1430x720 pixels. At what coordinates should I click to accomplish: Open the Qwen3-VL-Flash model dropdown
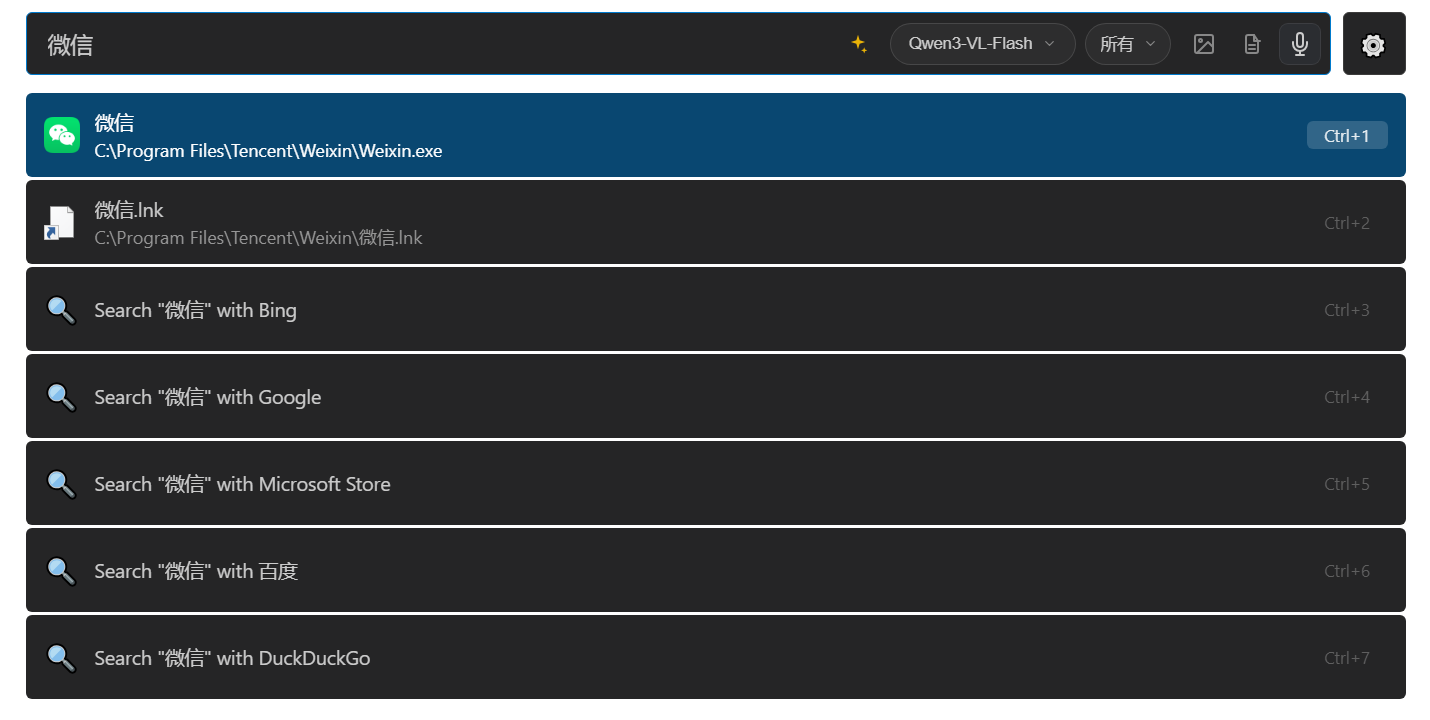pyautogui.click(x=982, y=44)
